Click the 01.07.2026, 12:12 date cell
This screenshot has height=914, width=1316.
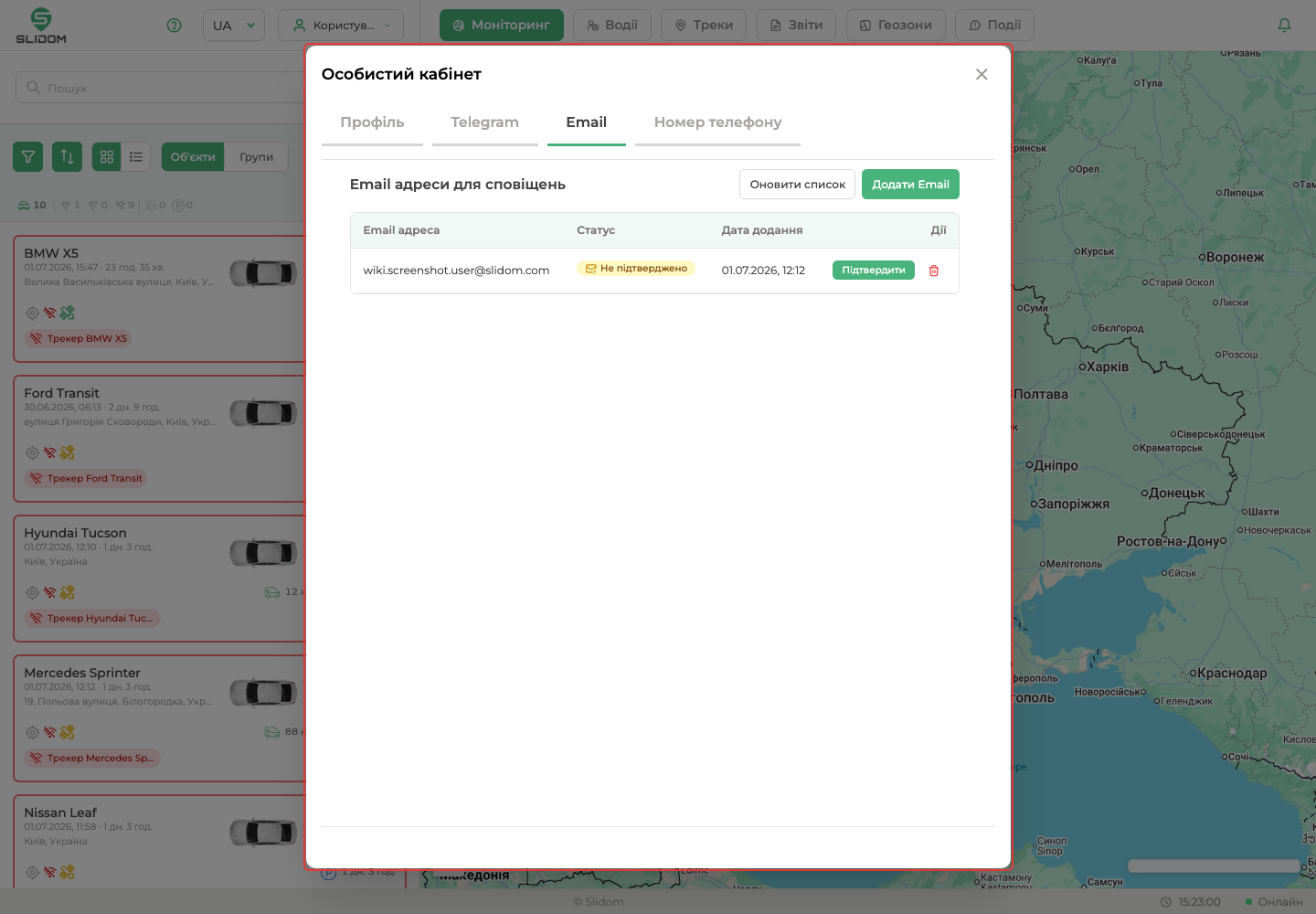pyautogui.click(x=763, y=271)
